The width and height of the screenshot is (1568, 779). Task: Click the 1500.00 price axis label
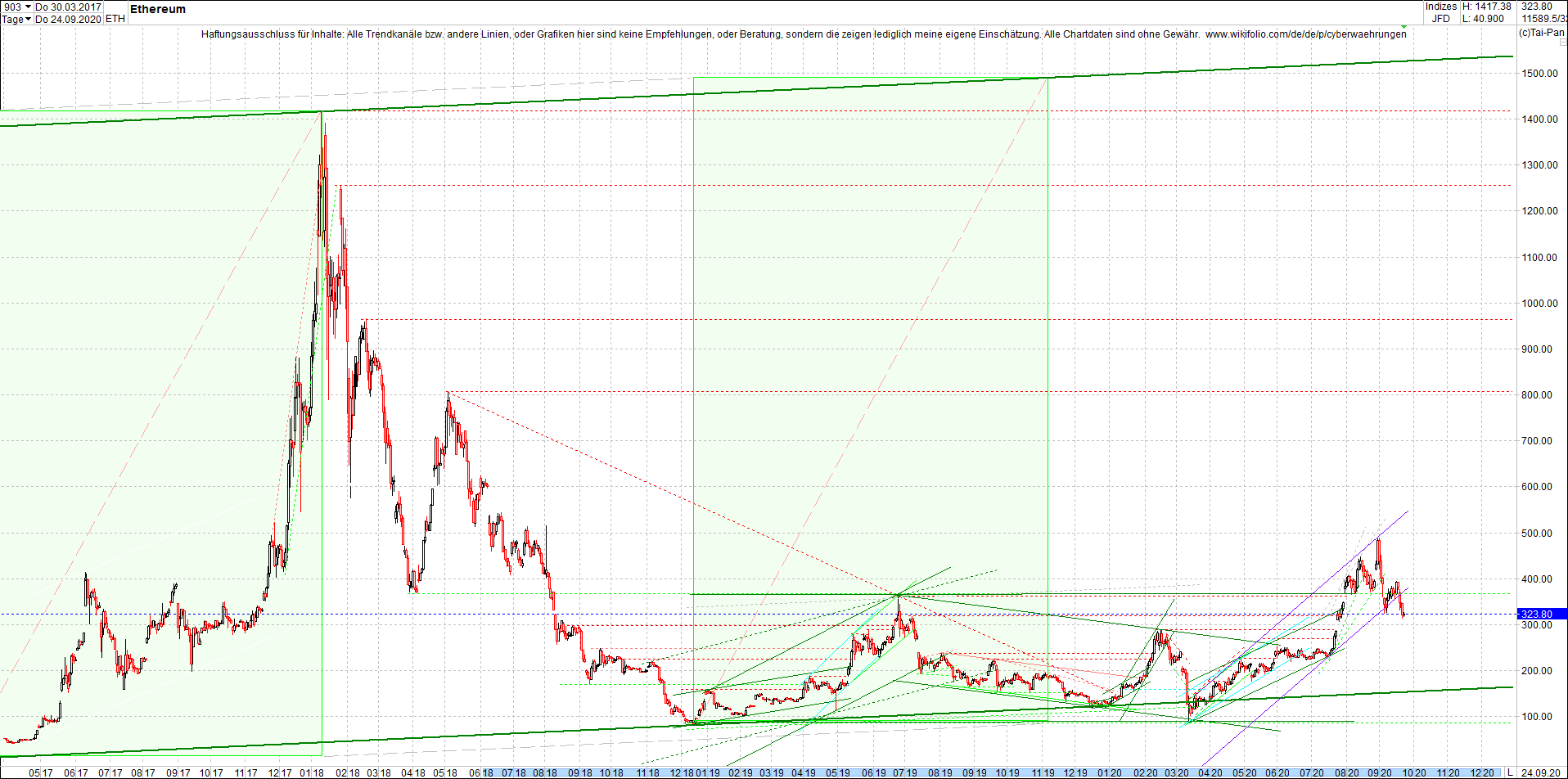pyautogui.click(x=1539, y=73)
